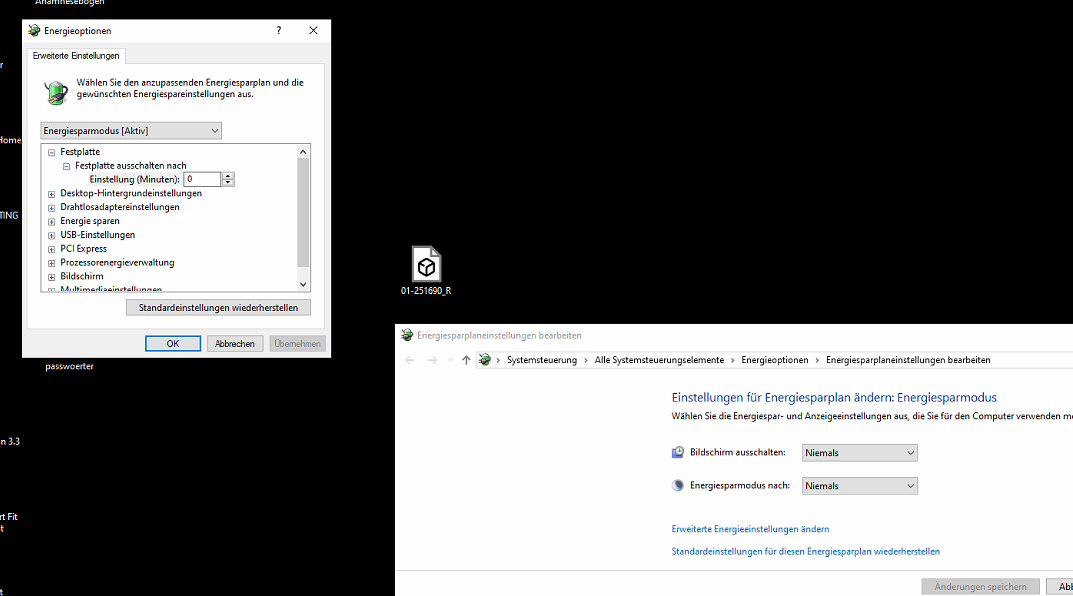This screenshot has width=1073, height=596.
Task: Click the minutes stepper up arrow
Action: (x=228, y=176)
